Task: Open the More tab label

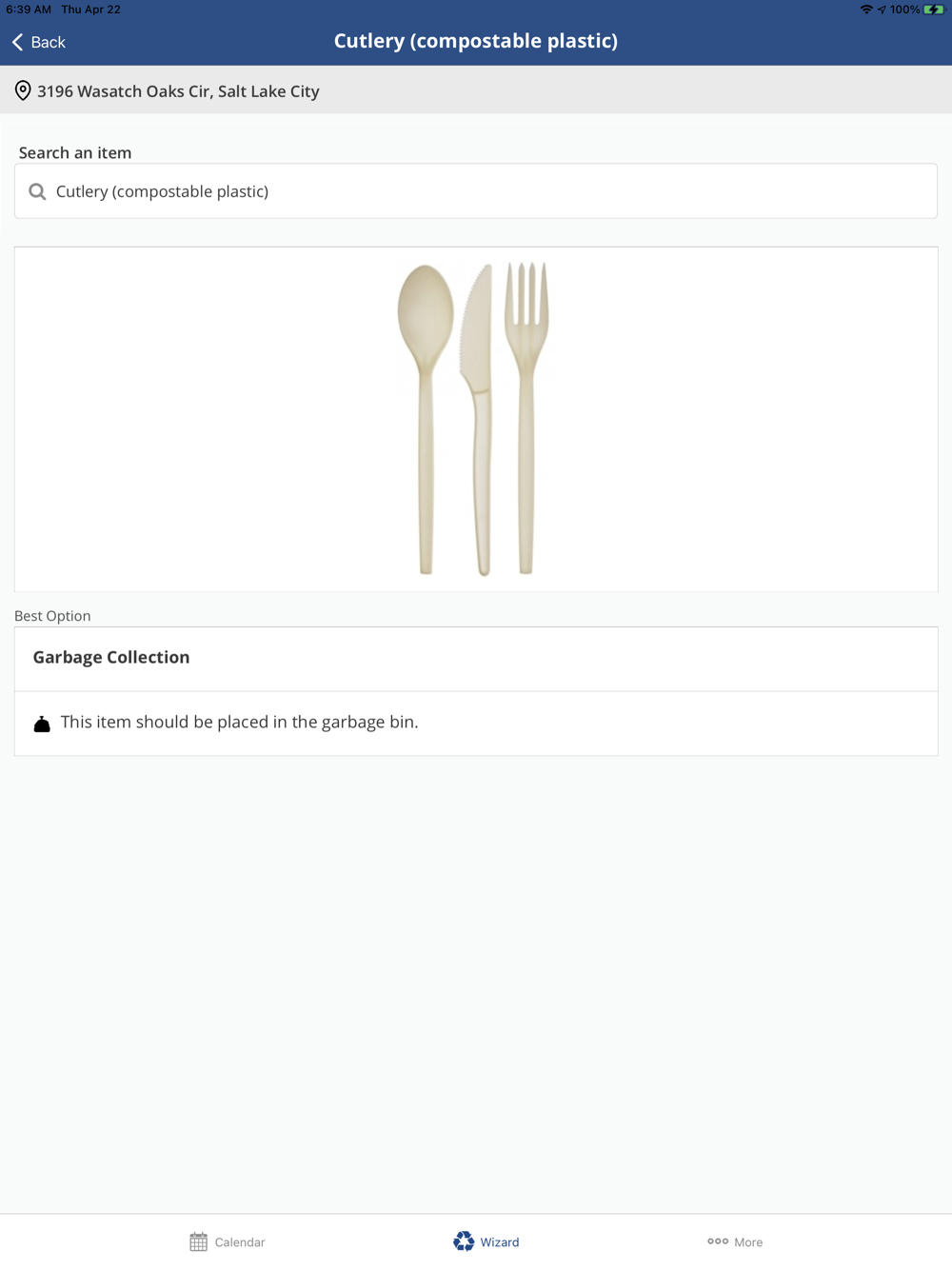Action: tap(748, 1241)
